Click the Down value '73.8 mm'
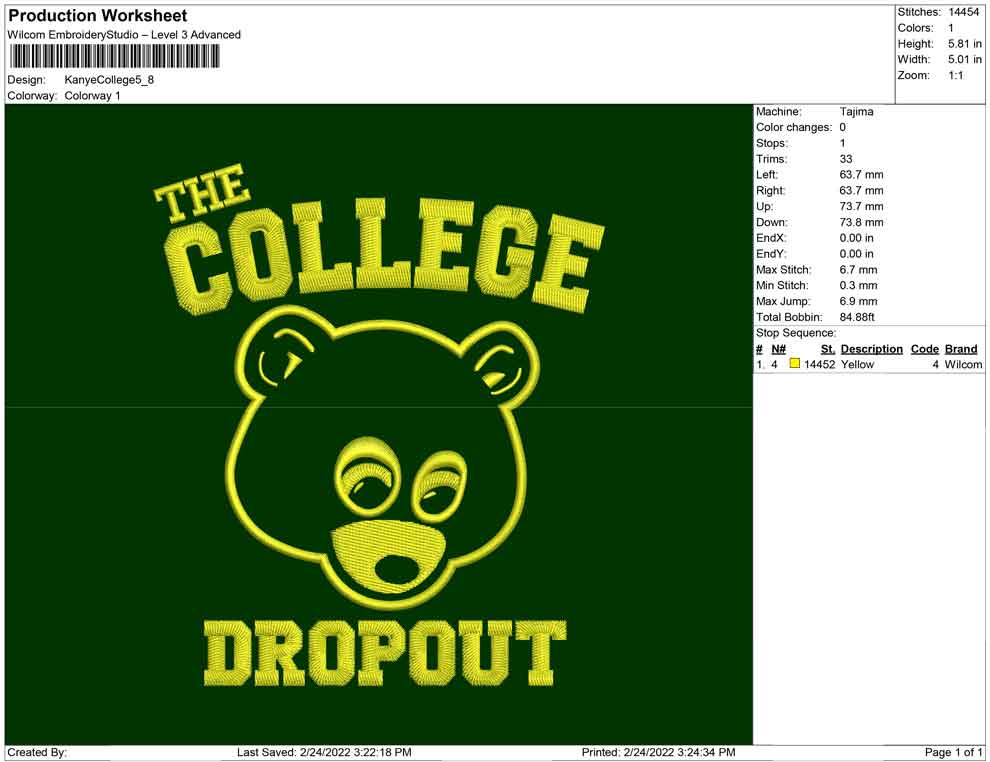 (x=862, y=222)
